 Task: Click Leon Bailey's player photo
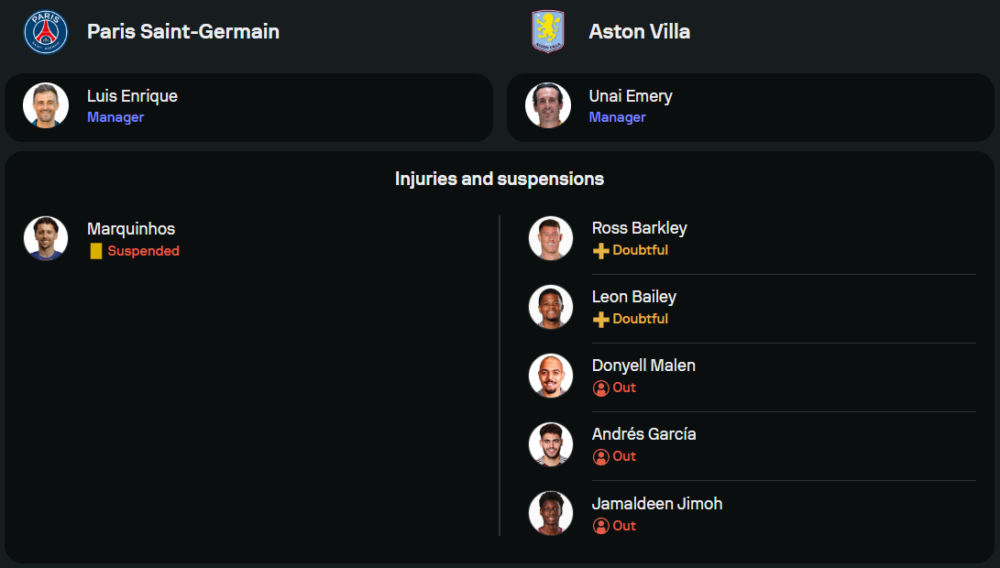(551, 307)
